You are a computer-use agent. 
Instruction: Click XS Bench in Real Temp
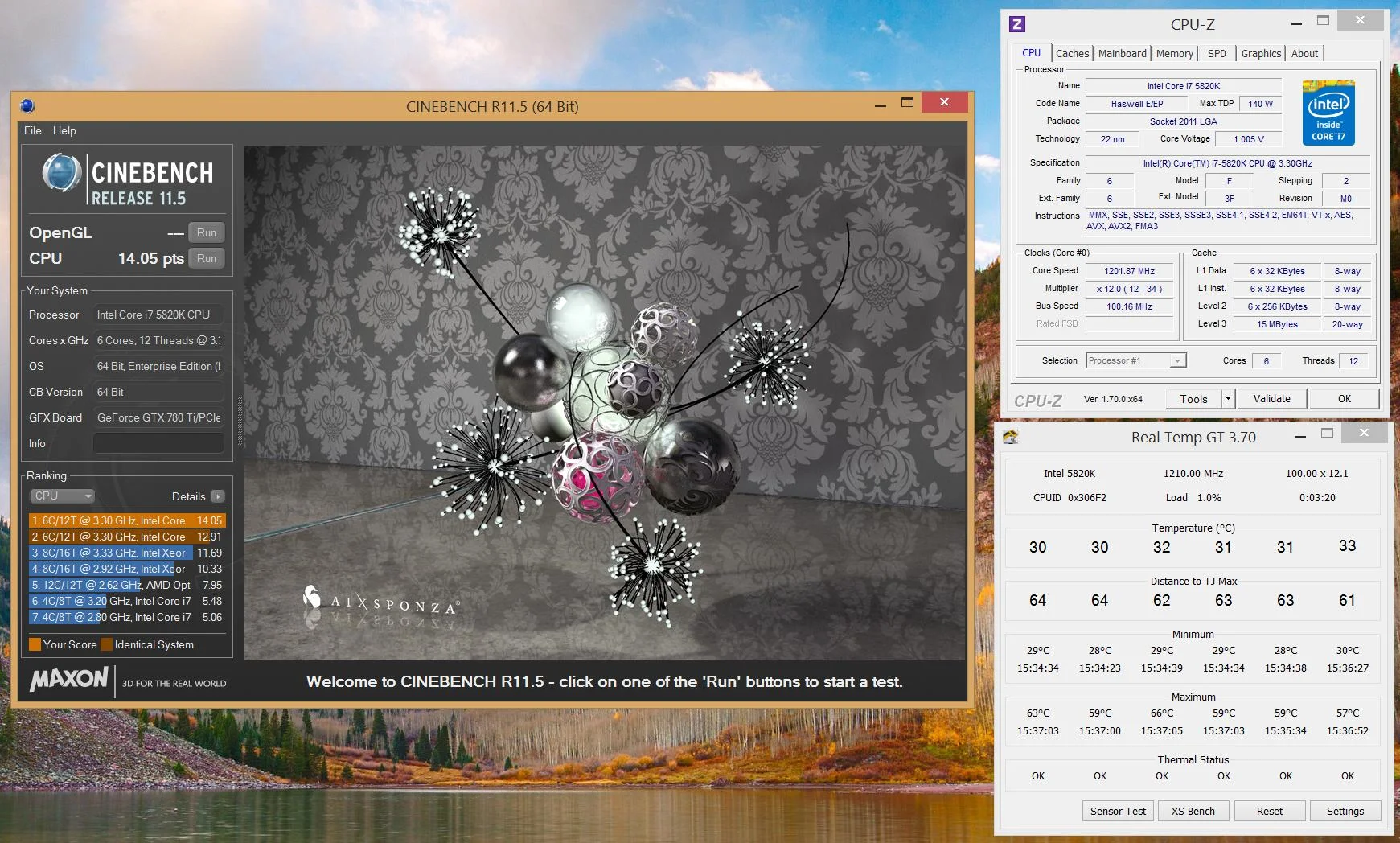tap(1193, 811)
